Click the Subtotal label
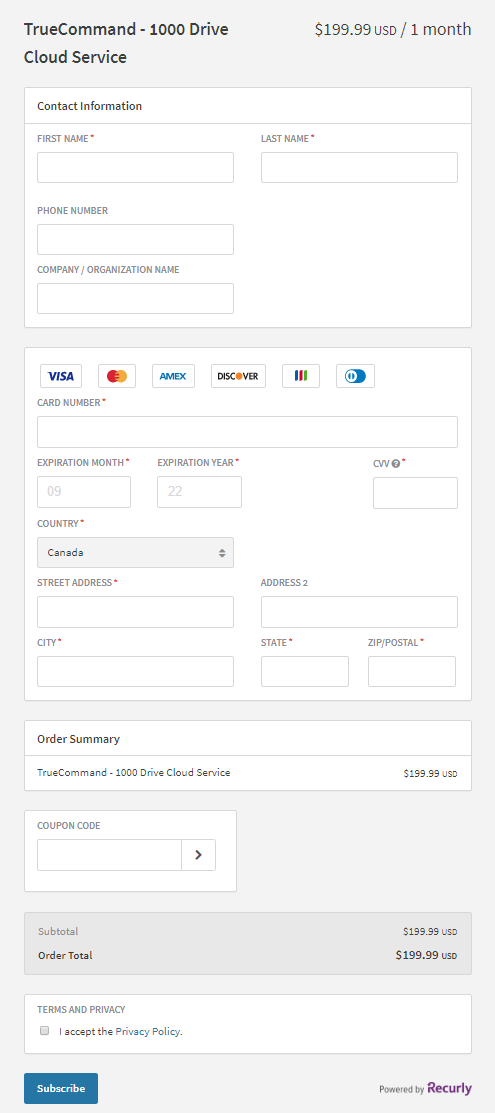The width and height of the screenshot is (495, 1113). pyautogui.click(x=58, y=931)
